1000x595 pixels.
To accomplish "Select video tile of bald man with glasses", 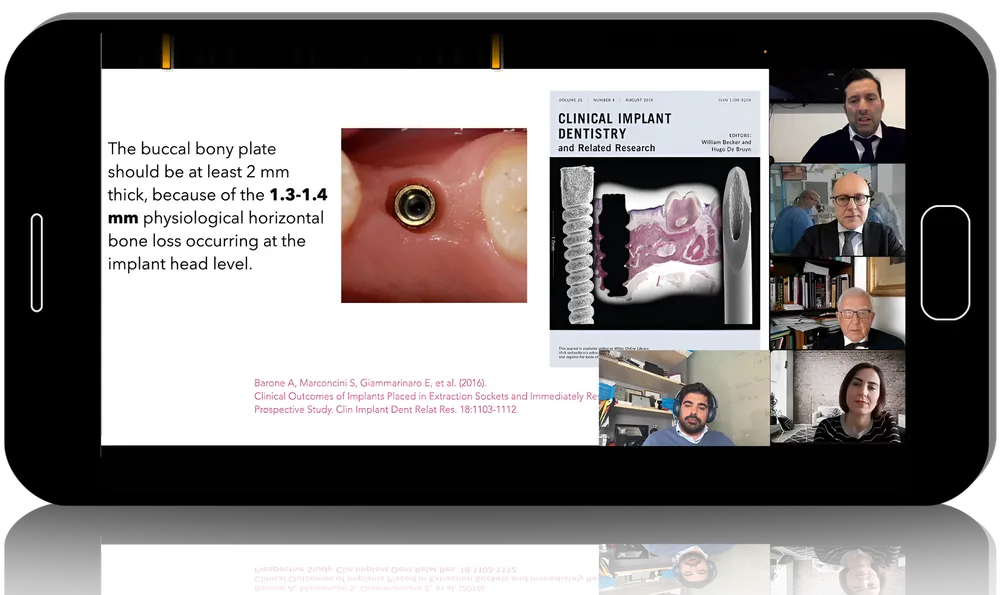I will tap(837, 210).
